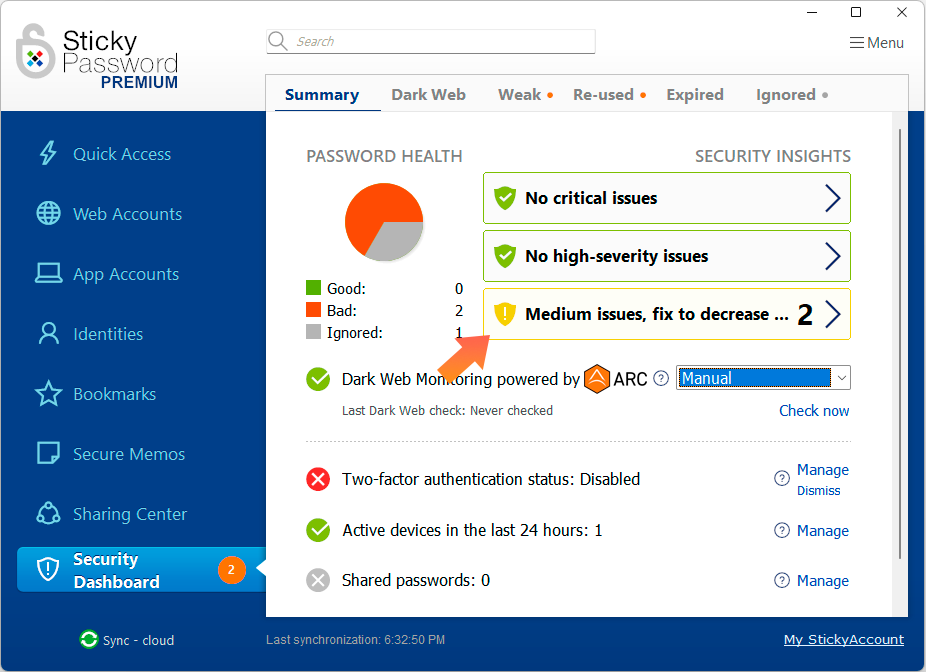The image size is (926, 672).
Task: Click the App Accounts laptop icon
Action: click(x=48, y=273)
